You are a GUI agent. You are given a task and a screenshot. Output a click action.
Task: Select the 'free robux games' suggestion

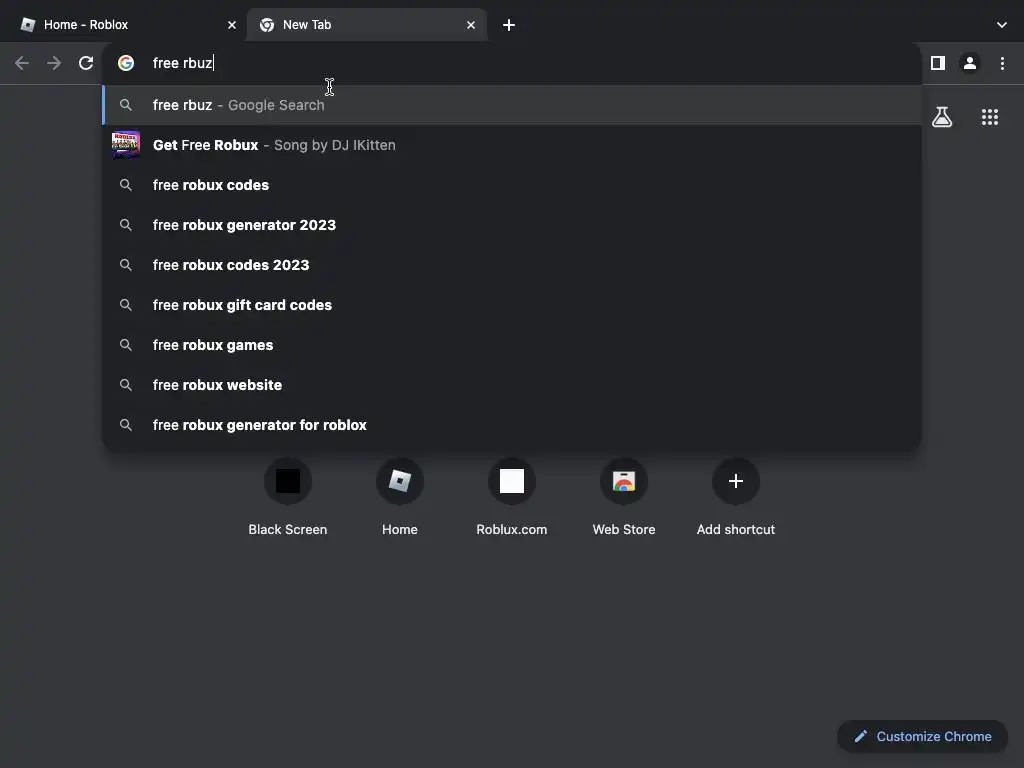tap(513, 345)
